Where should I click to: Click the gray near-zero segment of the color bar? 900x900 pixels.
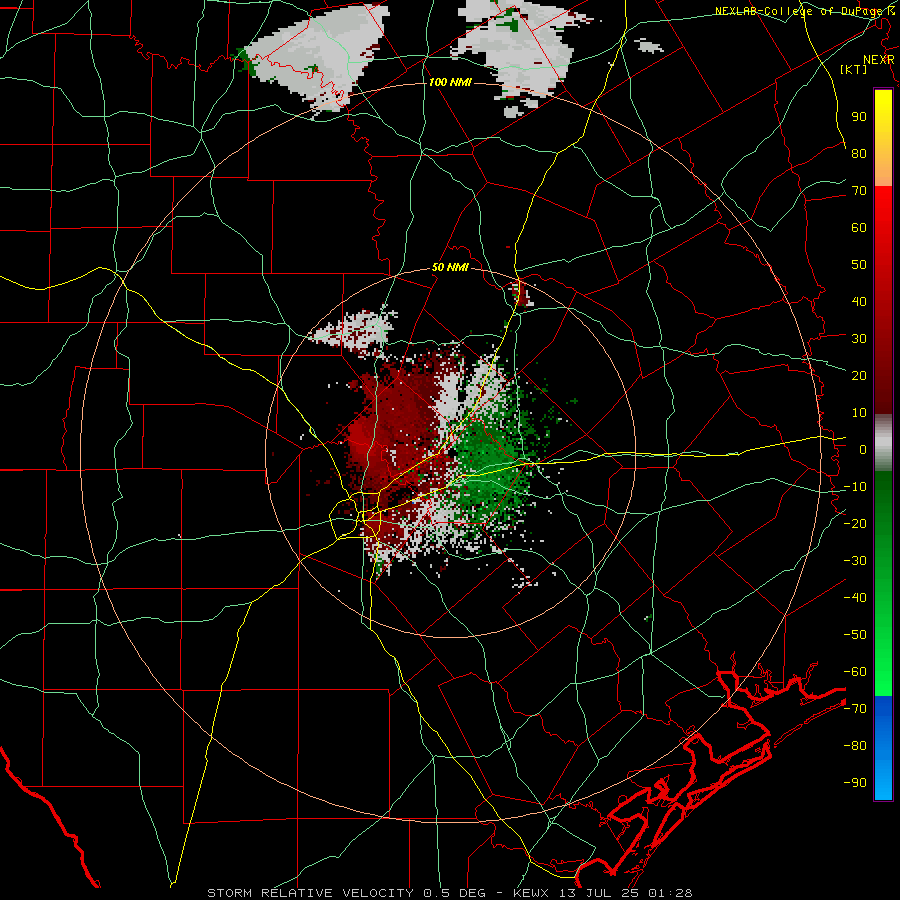883,443
